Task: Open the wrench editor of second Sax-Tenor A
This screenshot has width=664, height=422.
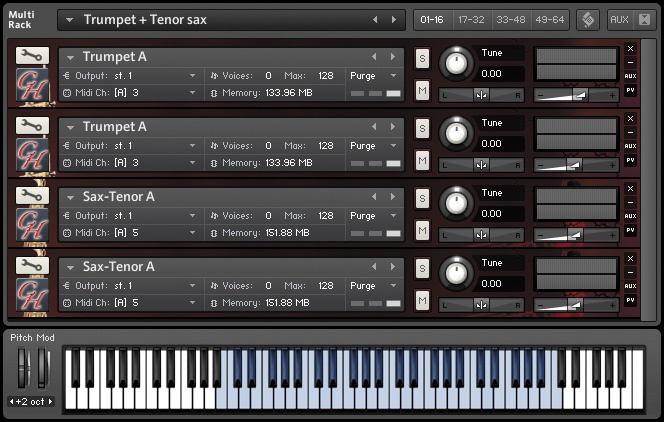Action: click(32, 265)
